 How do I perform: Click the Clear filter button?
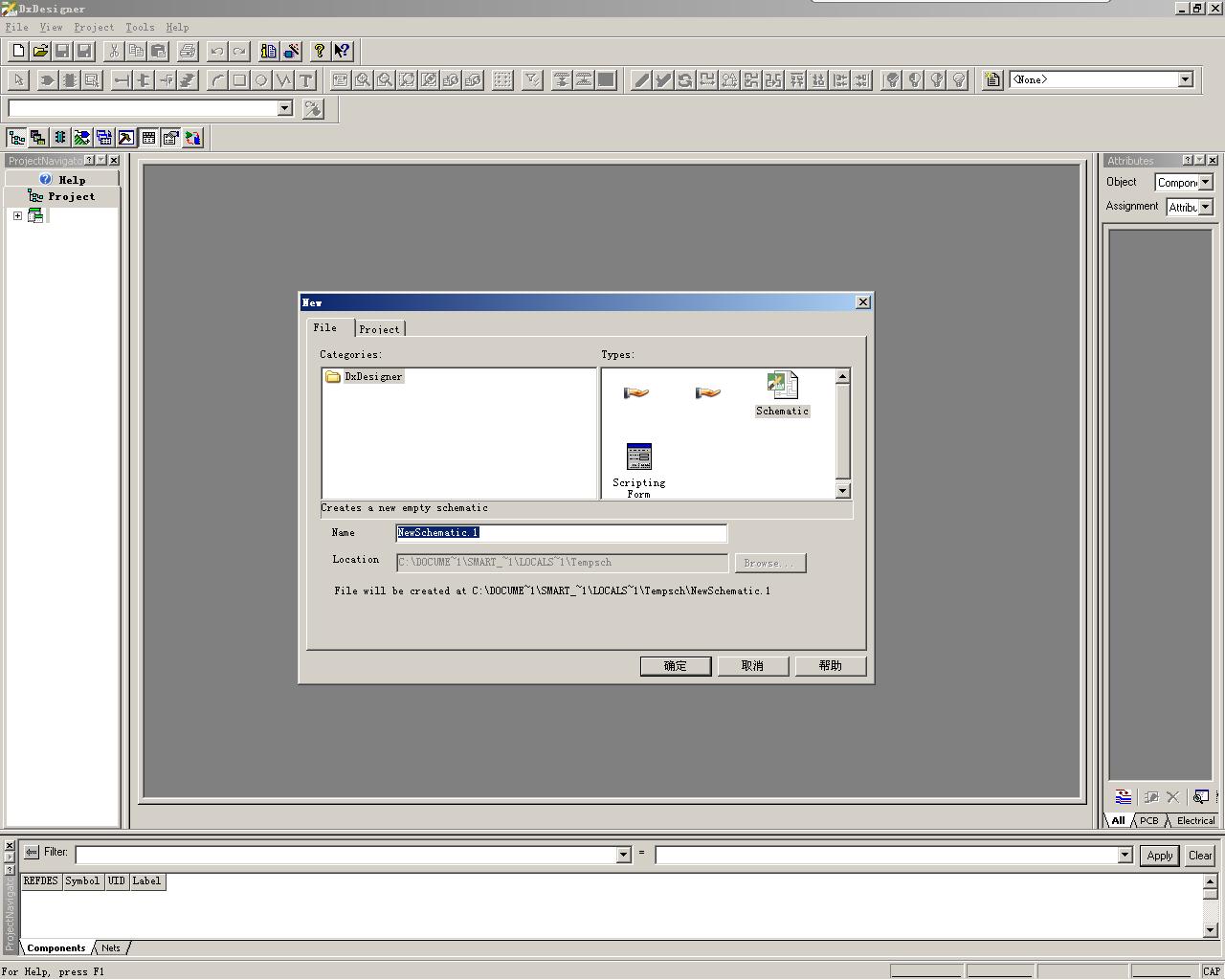click(x=1200, y=856)
